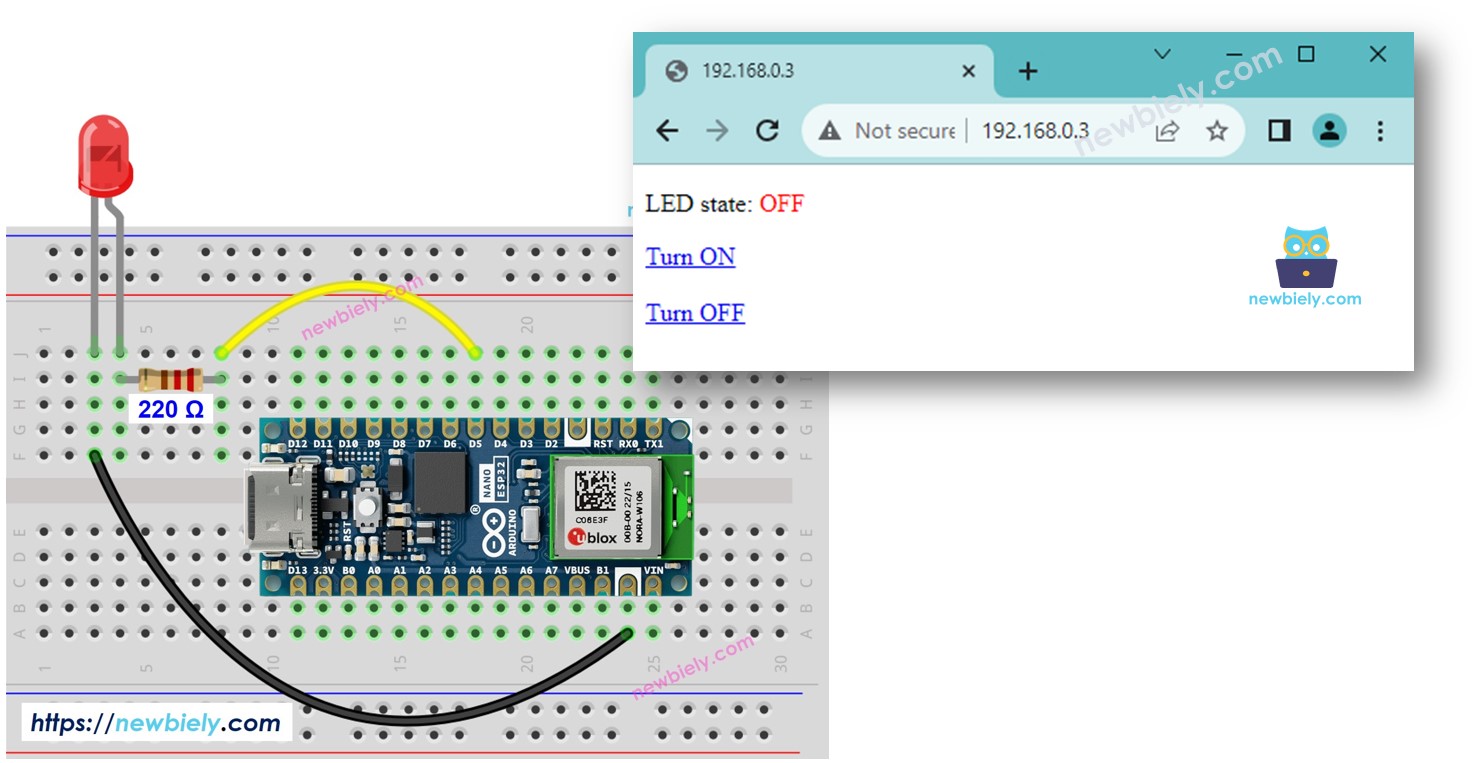Click the back navigation arrow
Screen dimensions: 1479x763
[x=668, y=130]
